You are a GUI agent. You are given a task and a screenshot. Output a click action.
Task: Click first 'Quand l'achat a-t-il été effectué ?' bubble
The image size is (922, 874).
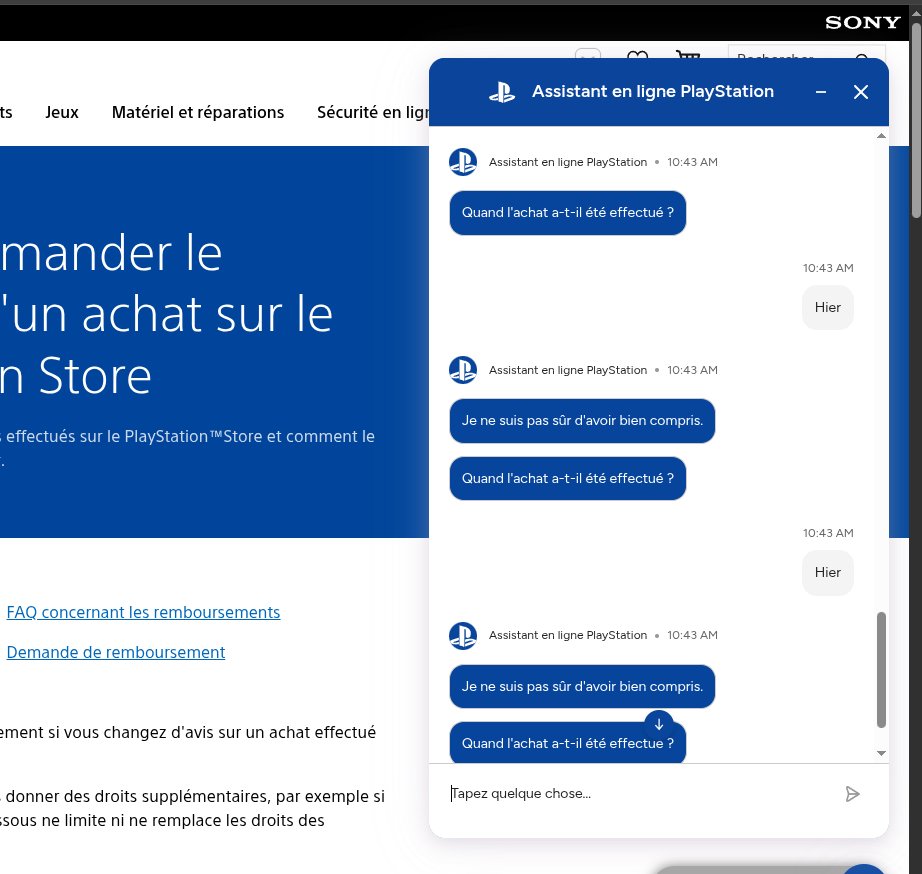point(567,213)
